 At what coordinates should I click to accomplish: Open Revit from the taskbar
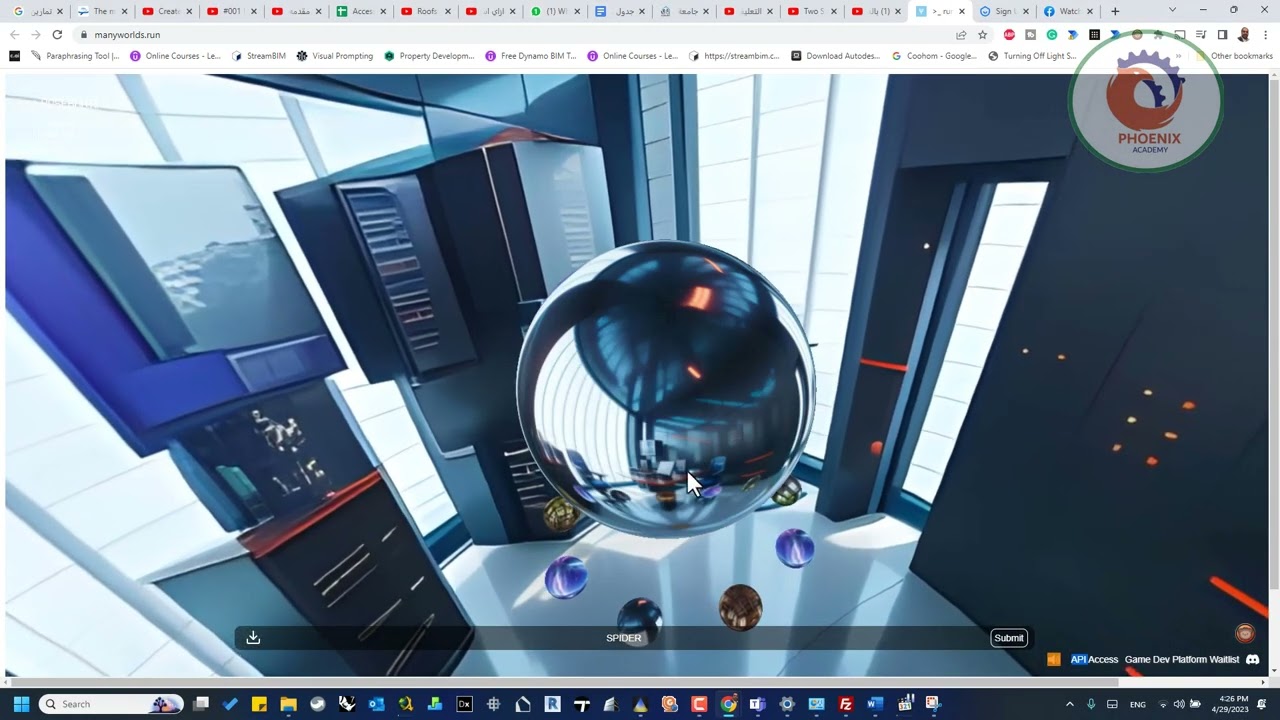point(552,704)
